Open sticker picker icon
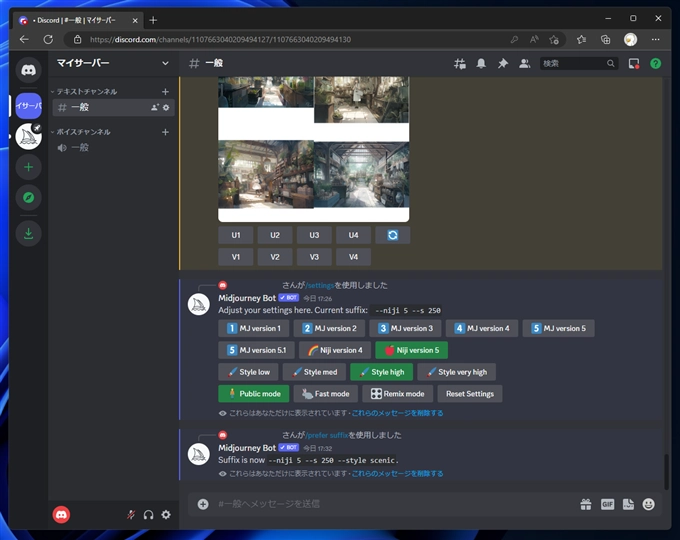 pos(628,504)
